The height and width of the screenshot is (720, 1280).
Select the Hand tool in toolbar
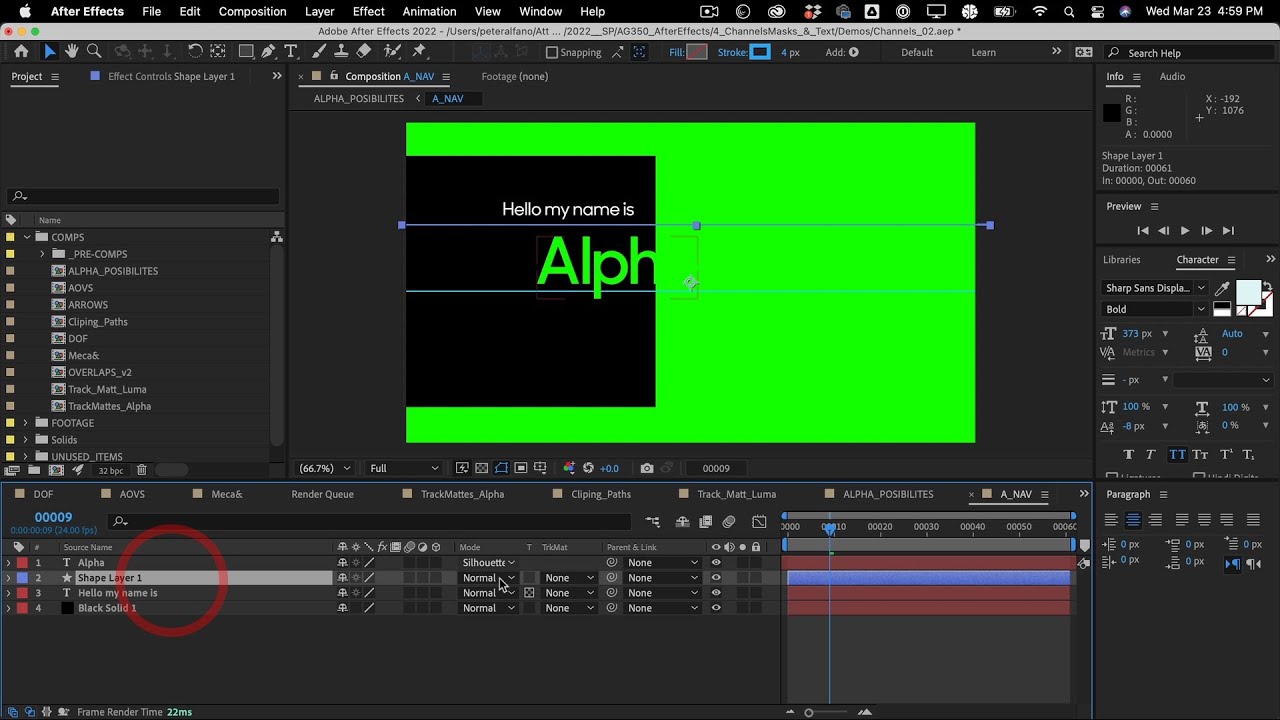72,52
